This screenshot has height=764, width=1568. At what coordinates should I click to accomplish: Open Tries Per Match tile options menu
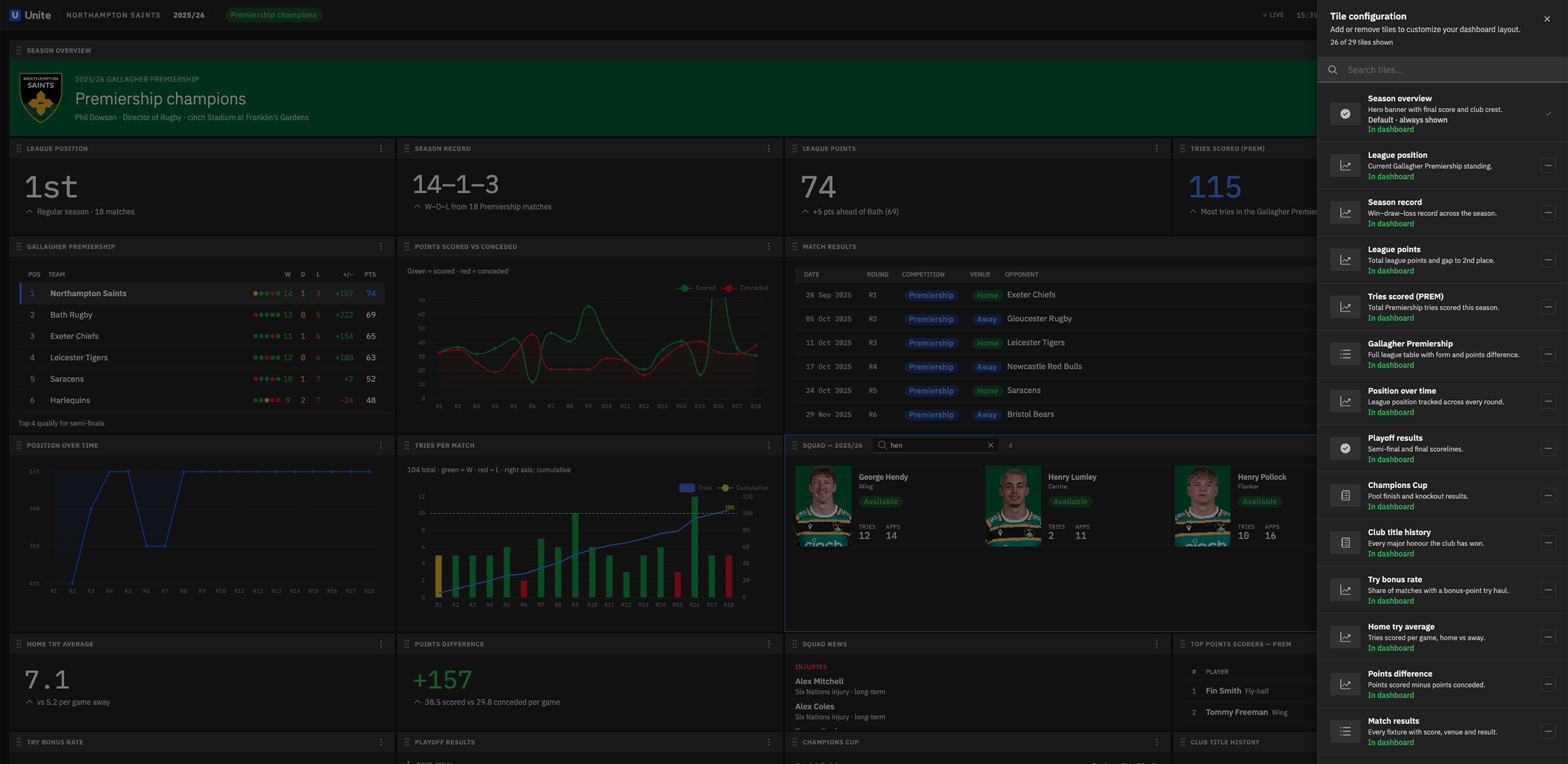(769, 445)
